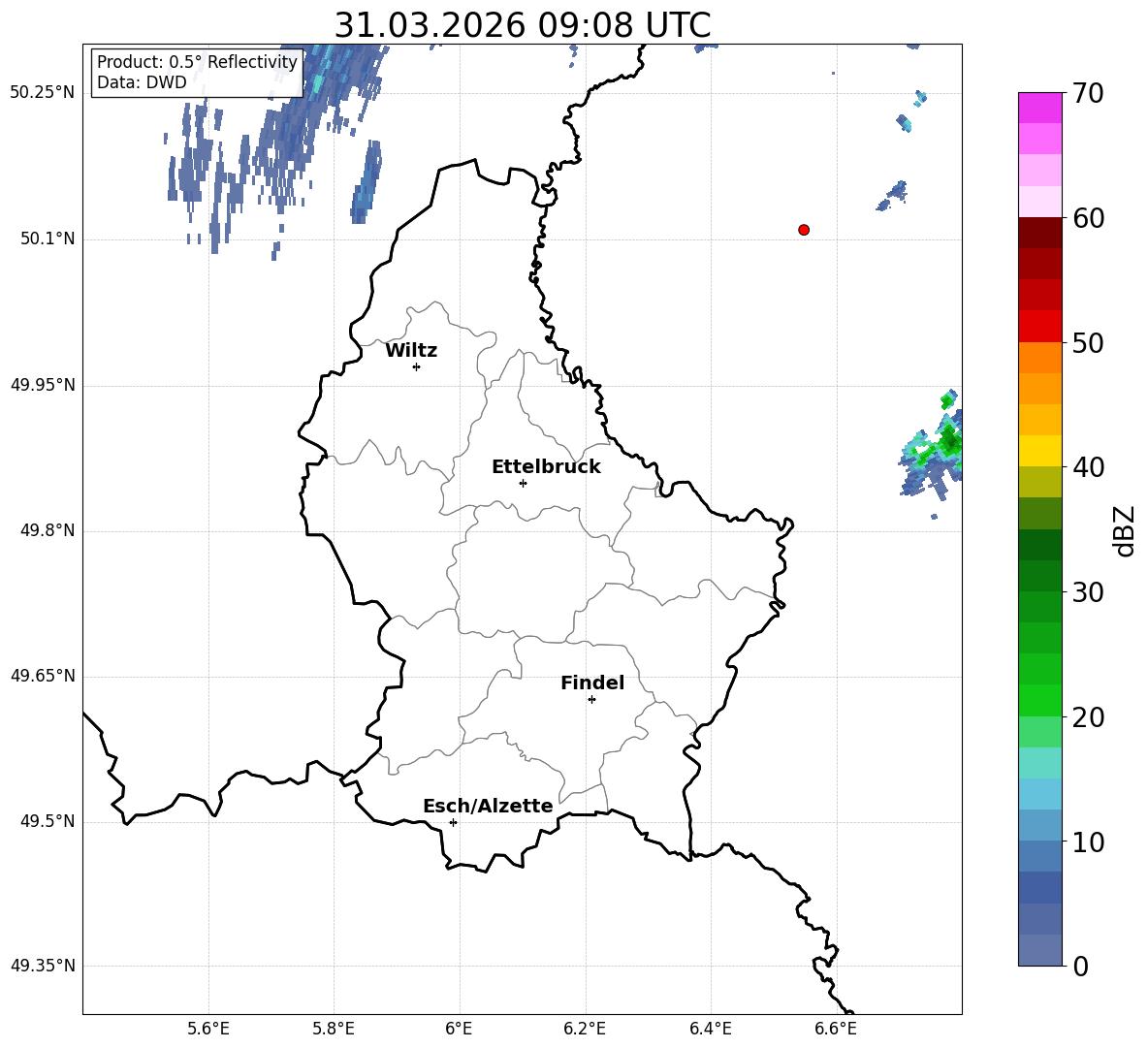Click the yellow colorbar segment near 40
Viewport: 1148px width, 1048px height.
pos(1039,451)
